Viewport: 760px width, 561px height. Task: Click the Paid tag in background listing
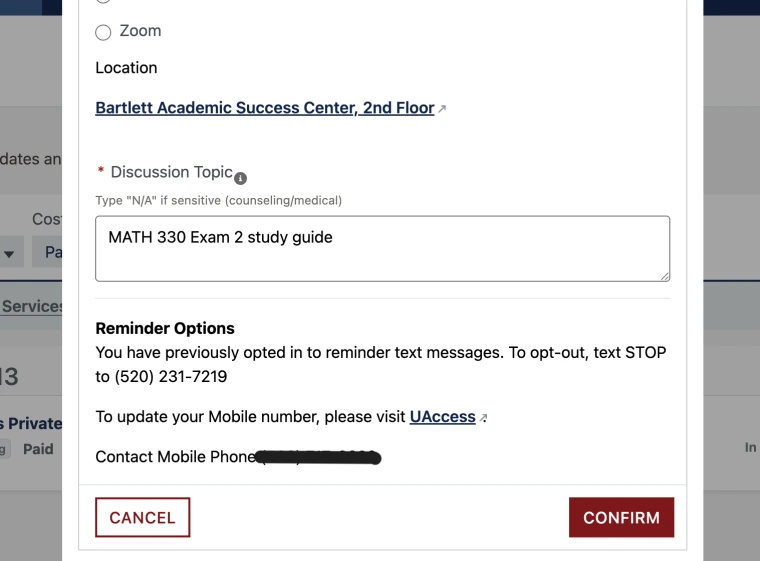(x=38, y=449)
